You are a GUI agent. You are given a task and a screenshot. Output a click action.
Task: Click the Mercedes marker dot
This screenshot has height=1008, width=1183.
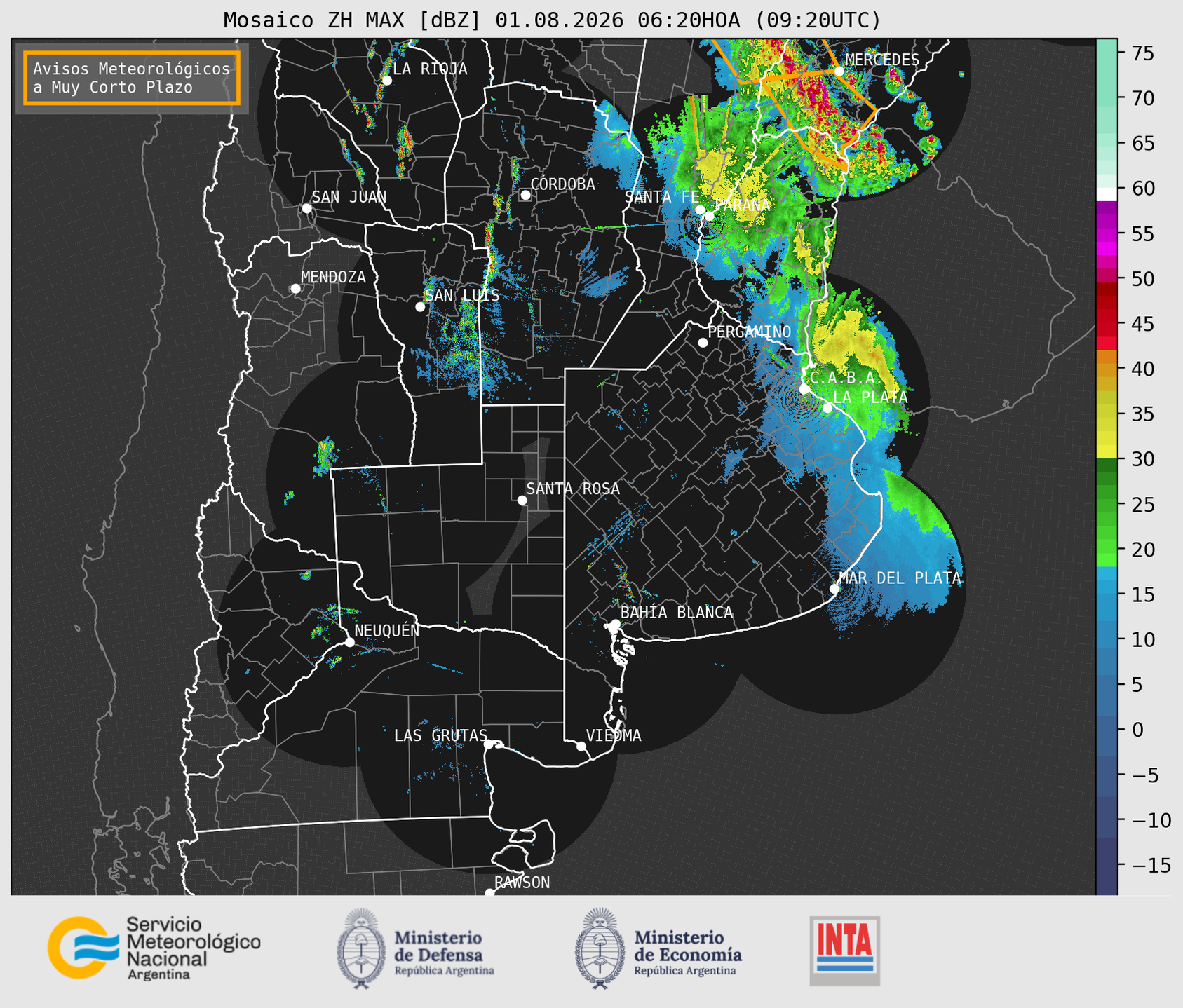coord(839,71)
